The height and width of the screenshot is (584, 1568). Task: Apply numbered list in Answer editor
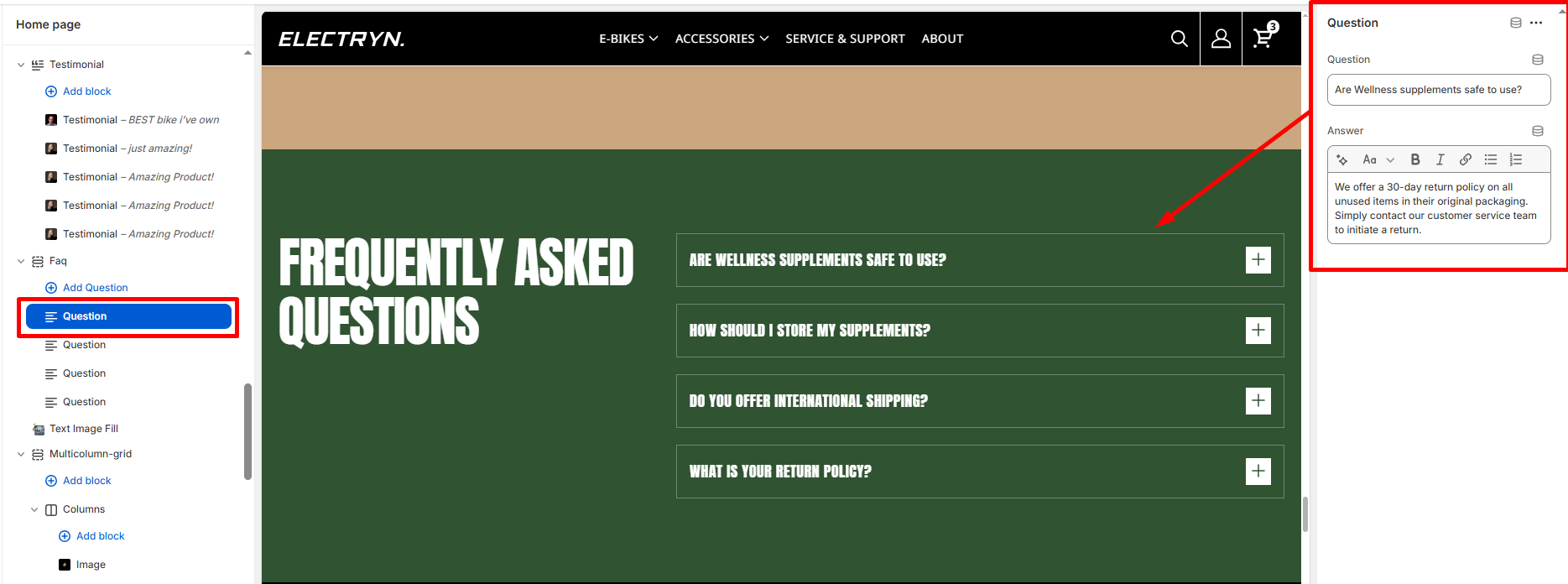click(1516, 159)
